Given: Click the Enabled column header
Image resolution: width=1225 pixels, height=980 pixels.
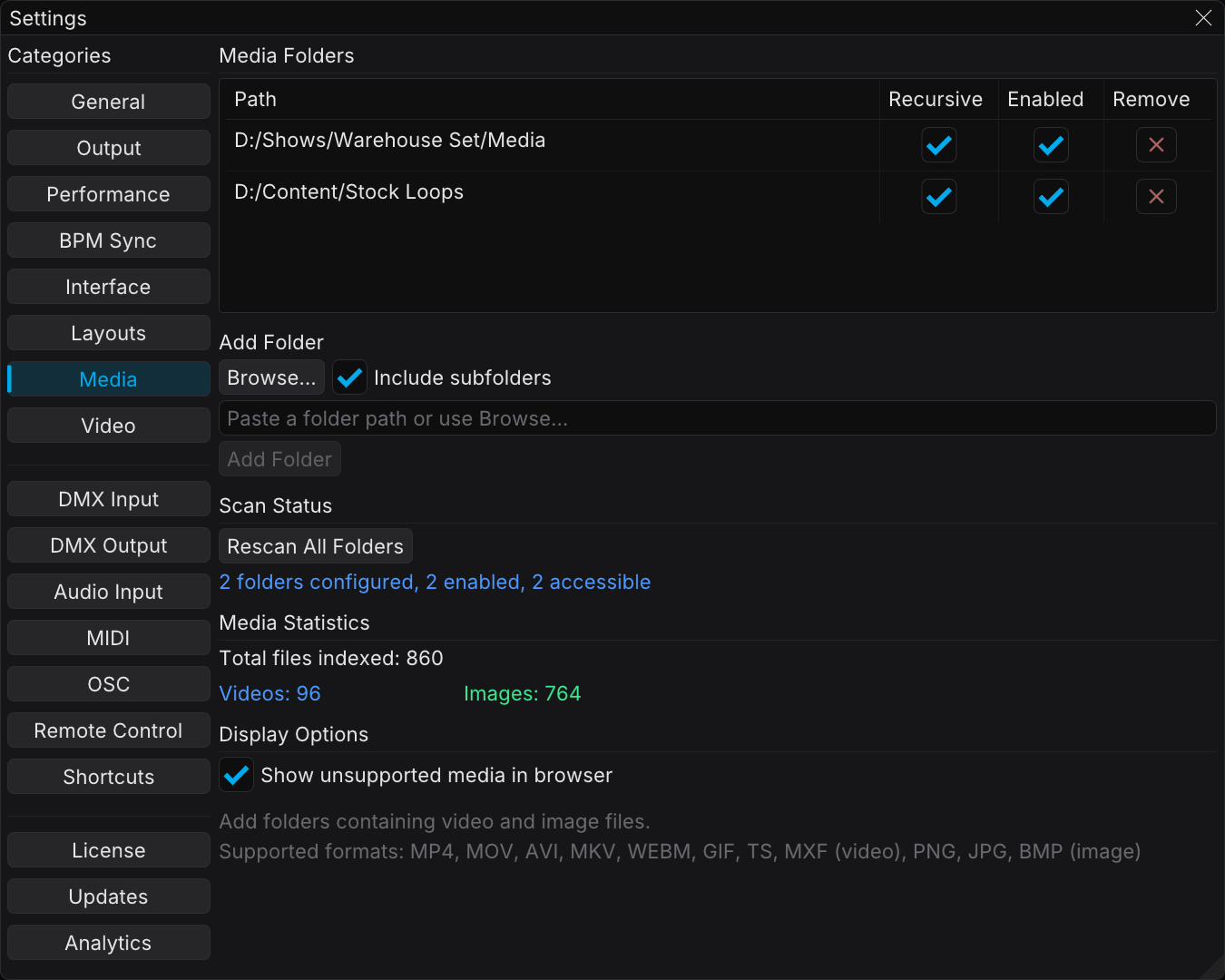Looking at the screenshot, I should [1045, 99].
